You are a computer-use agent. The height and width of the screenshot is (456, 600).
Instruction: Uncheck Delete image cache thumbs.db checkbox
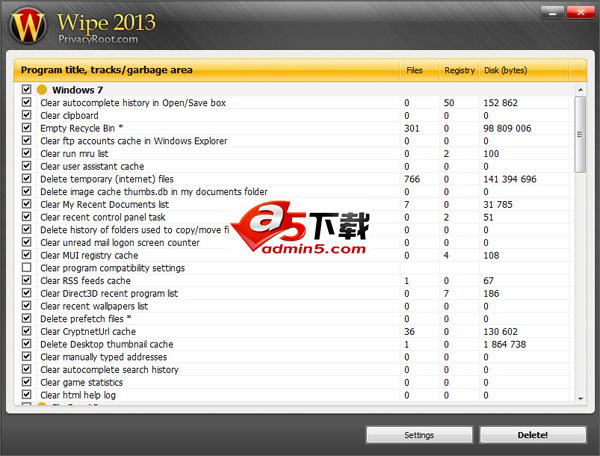(x=26, y=191)
